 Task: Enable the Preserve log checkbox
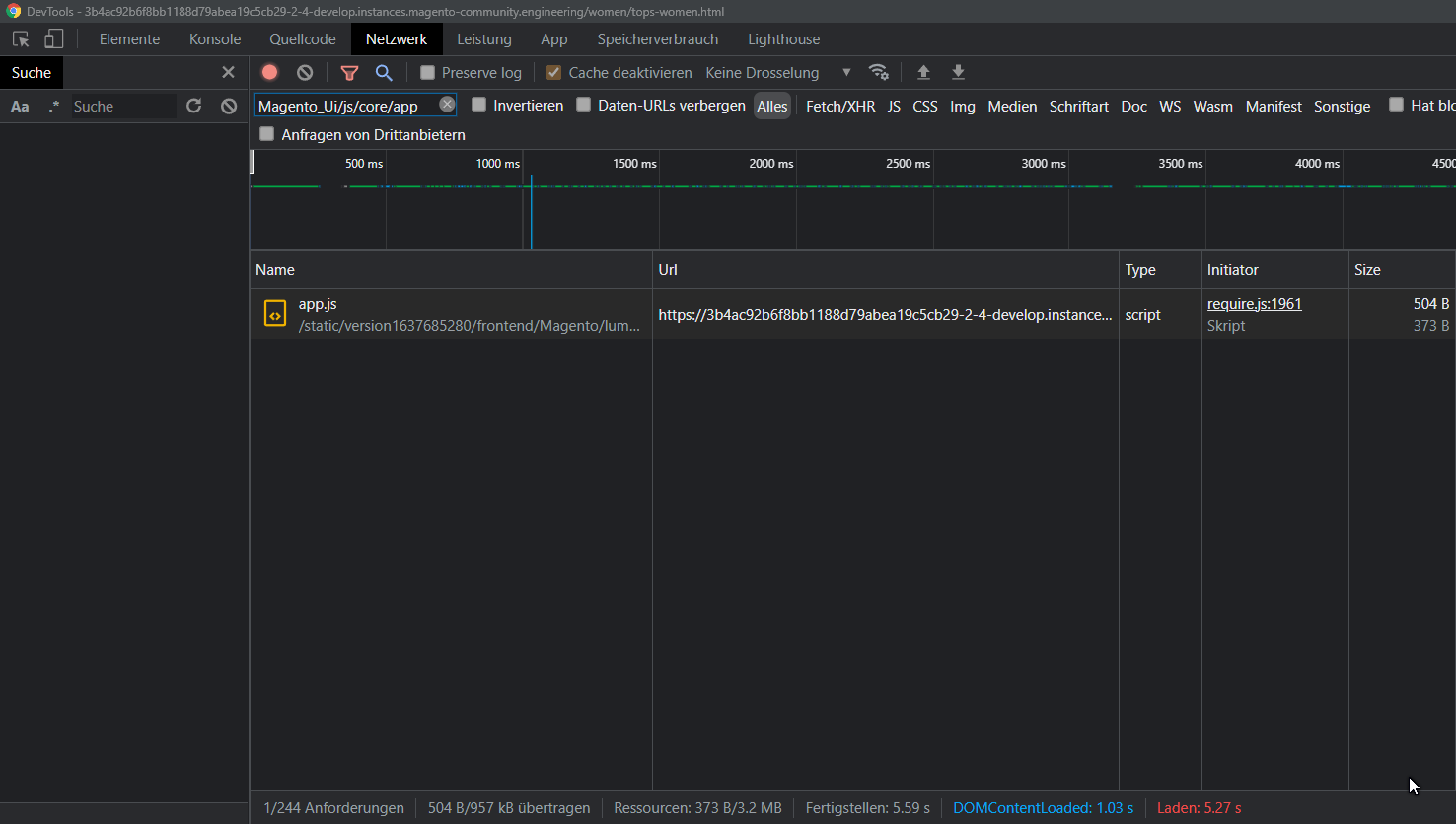coord(426,72)
